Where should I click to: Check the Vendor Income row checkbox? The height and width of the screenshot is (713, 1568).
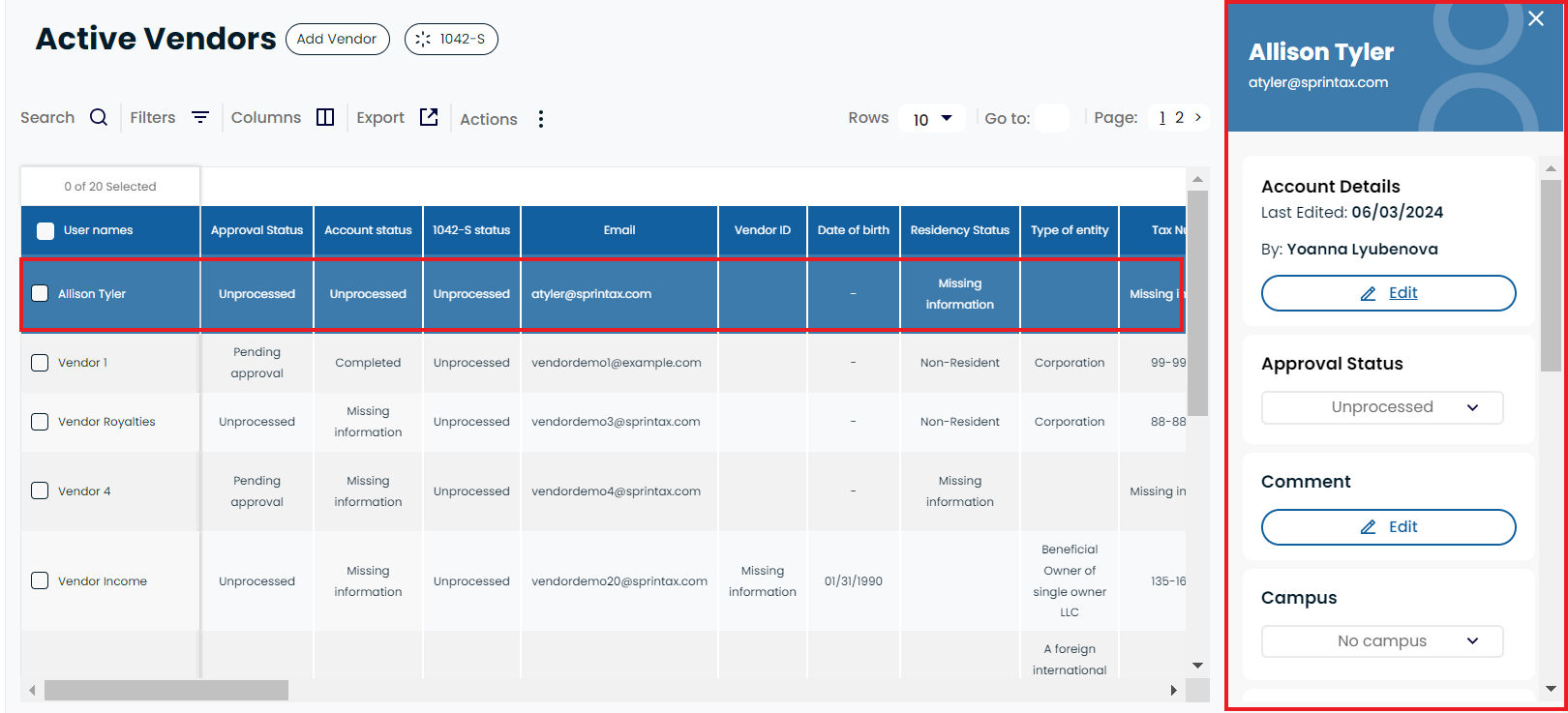click(40, 580)
